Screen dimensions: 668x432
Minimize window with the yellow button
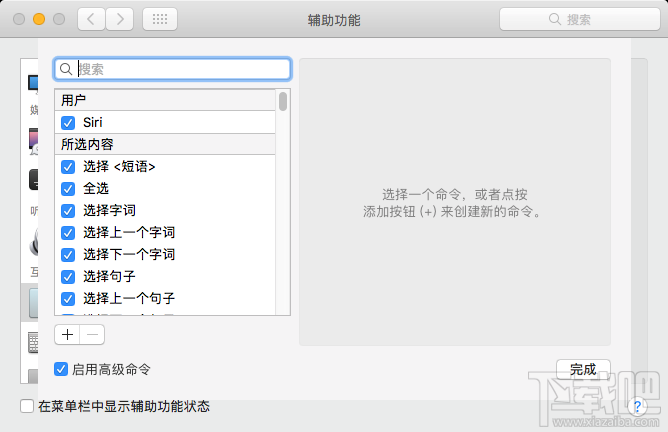coord(39,19)
